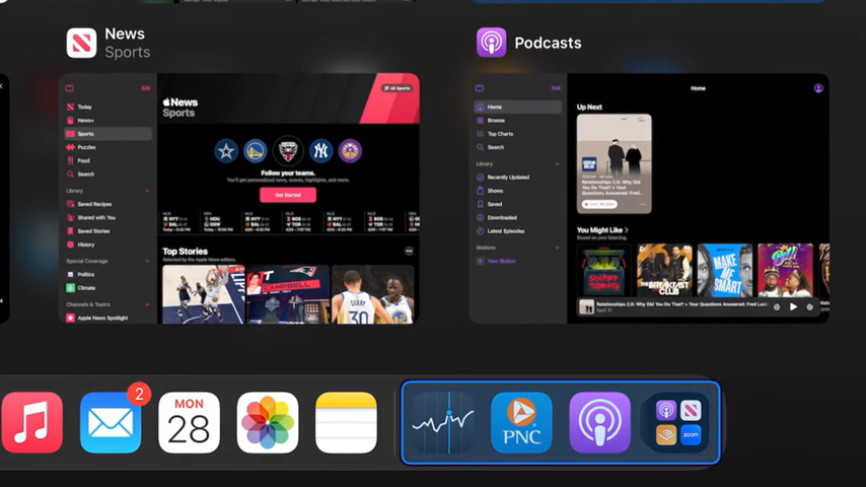Viewport: 866px width, 487px height.
Task: Open Shows in Podcasts library
Action: pos(518,190)
